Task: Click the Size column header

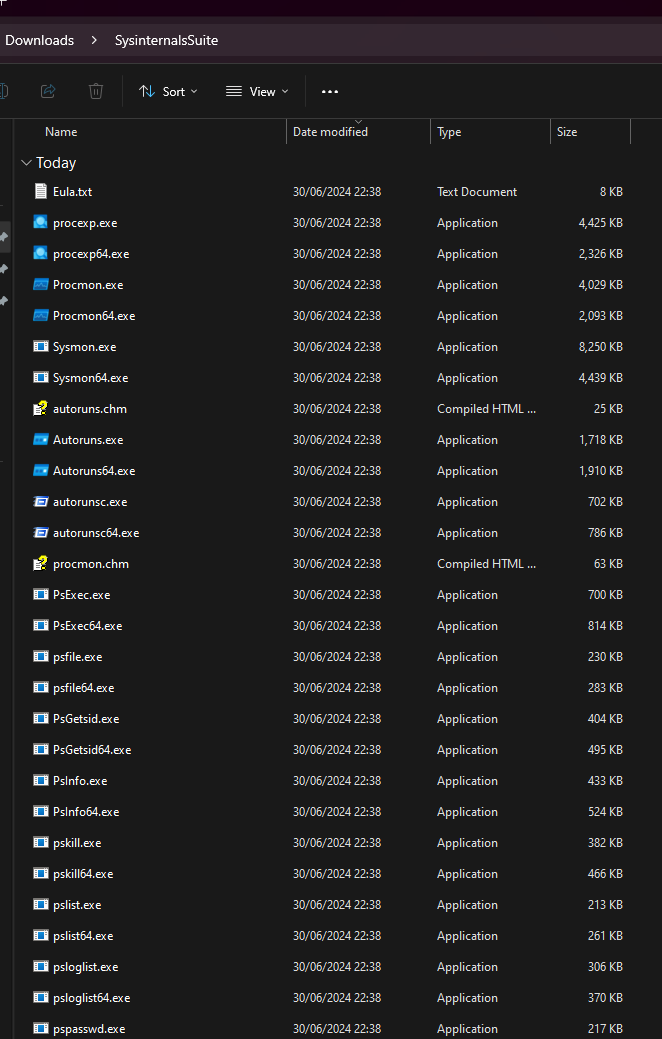Action: click(x=567, y=132)
